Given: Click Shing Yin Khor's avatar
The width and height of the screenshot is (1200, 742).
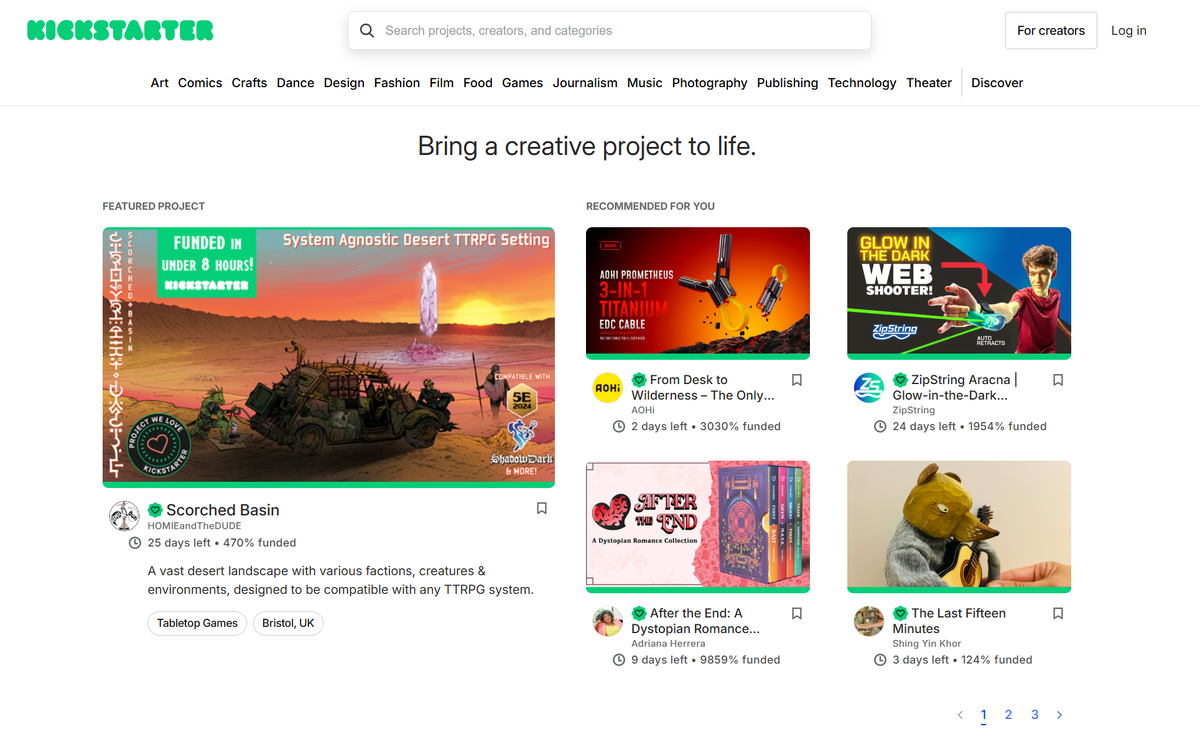Looking at the screenshot, I should (x=869, y=621).
